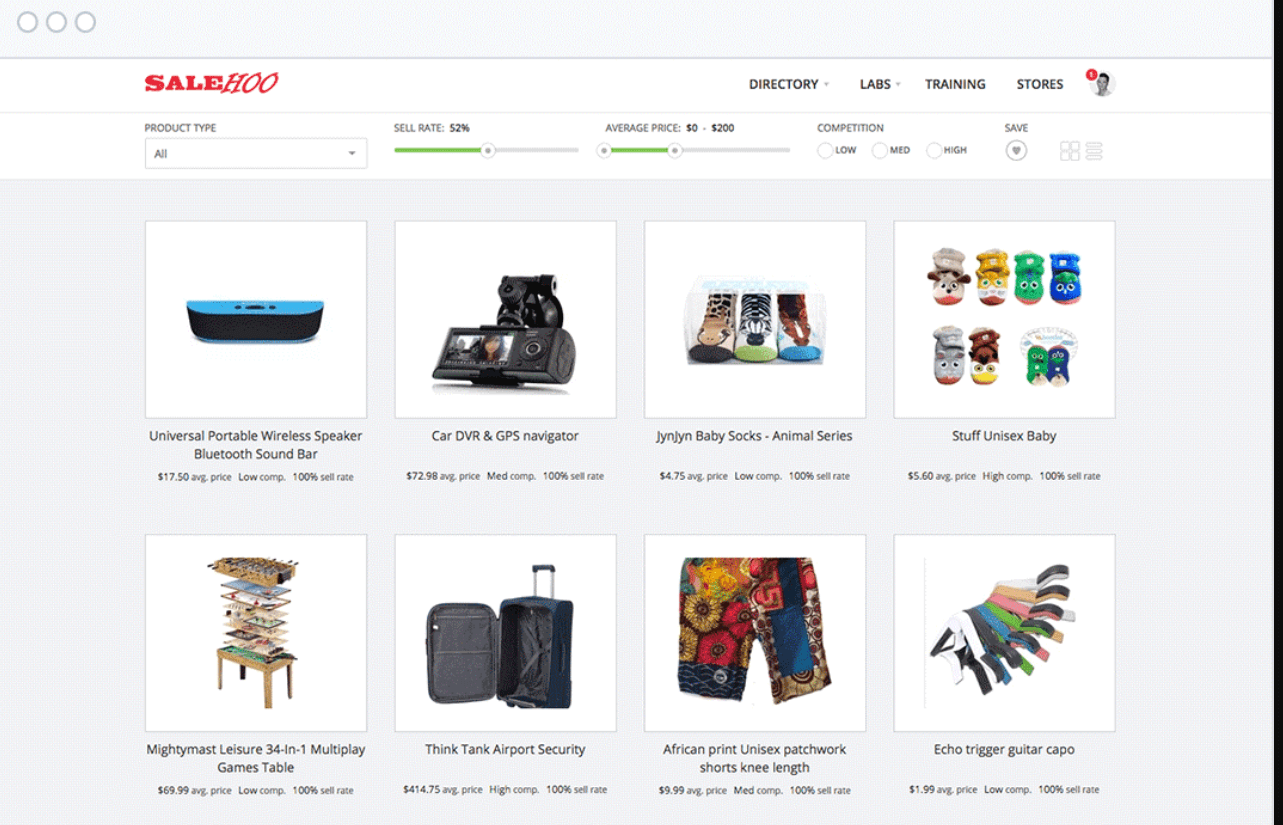Open the user profile avatar
Image resolution: width=1283 pixels, height=825 pixels.
point(1103,85)
